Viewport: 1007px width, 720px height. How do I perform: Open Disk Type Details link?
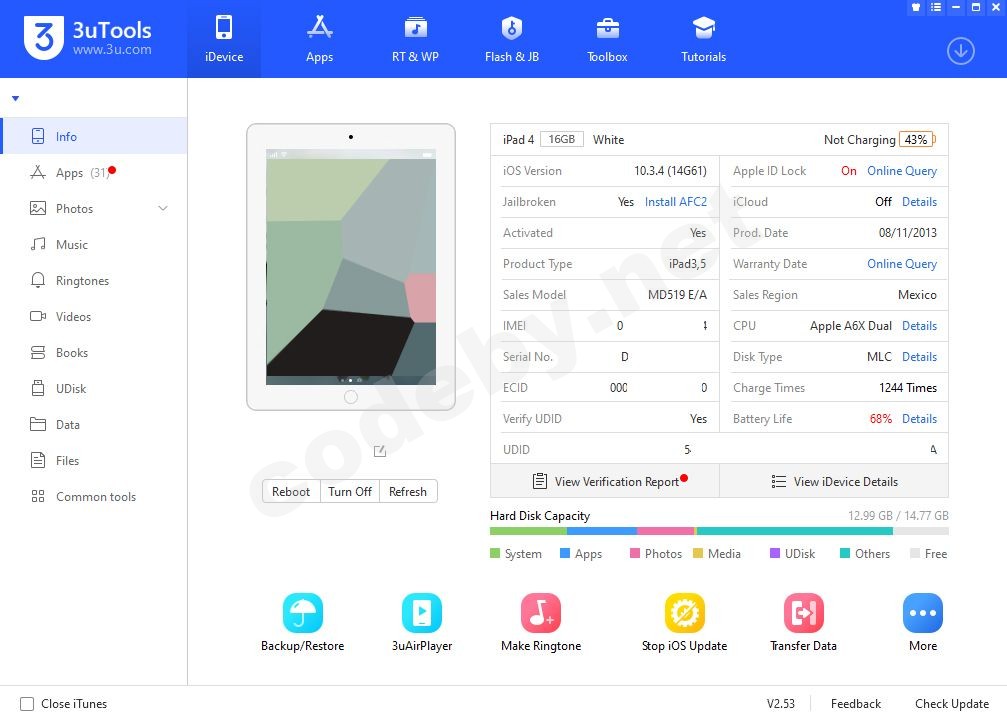919,356
